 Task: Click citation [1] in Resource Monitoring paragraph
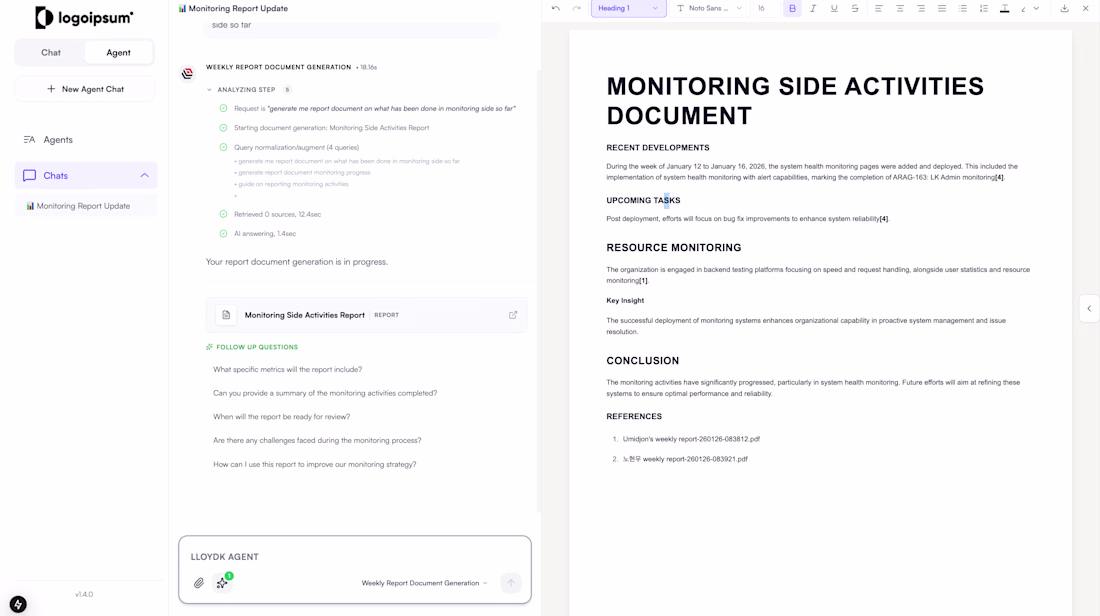(643, 281)
